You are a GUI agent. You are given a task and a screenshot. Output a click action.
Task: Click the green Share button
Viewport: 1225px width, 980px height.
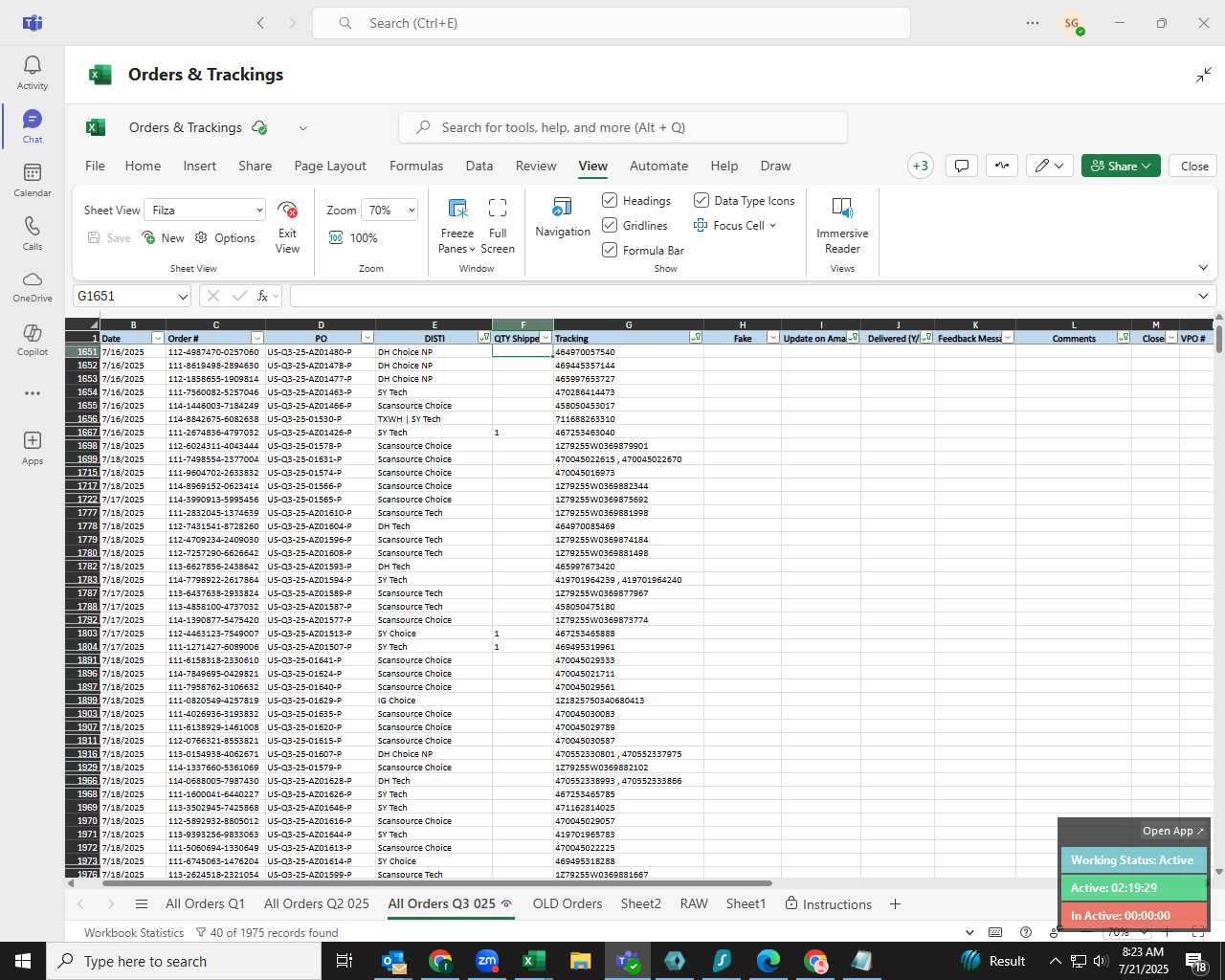tap(1121, 166)
